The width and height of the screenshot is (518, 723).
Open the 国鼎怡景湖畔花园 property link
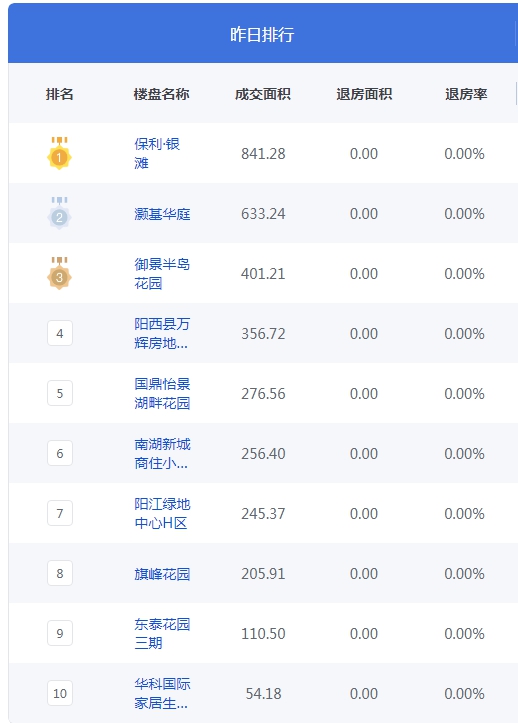(x=162, y=393)
